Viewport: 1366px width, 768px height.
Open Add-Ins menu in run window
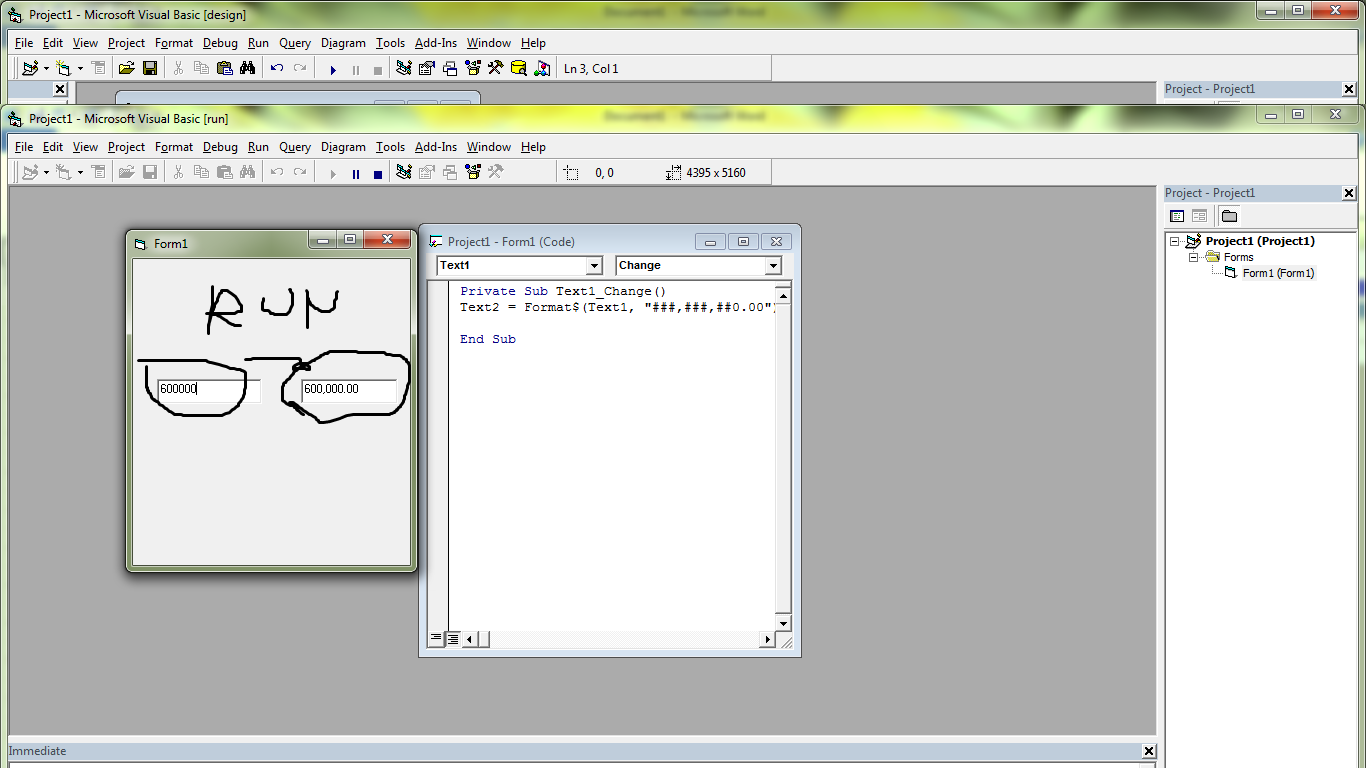click(x=436, y=147)
